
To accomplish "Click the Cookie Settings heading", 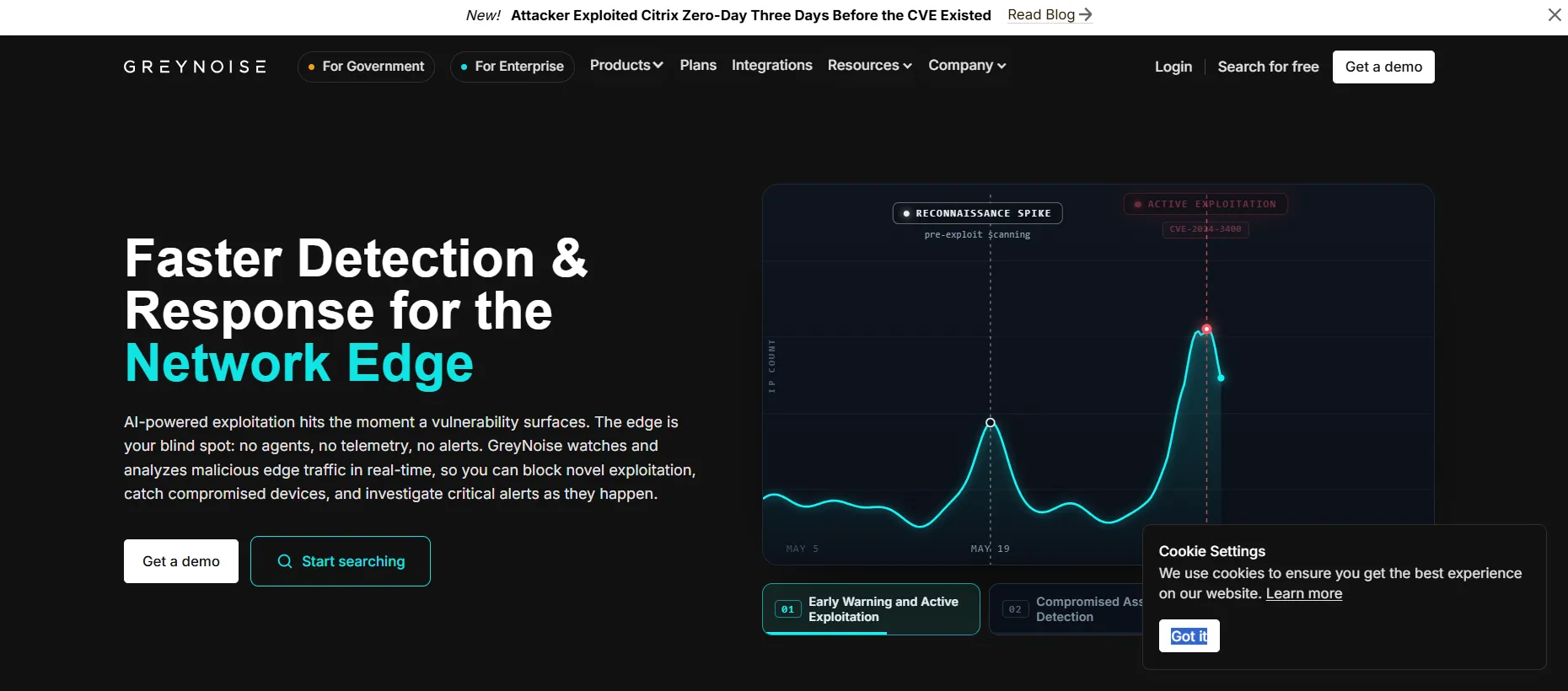I will pyautogui.click(x=1212, y=551).
